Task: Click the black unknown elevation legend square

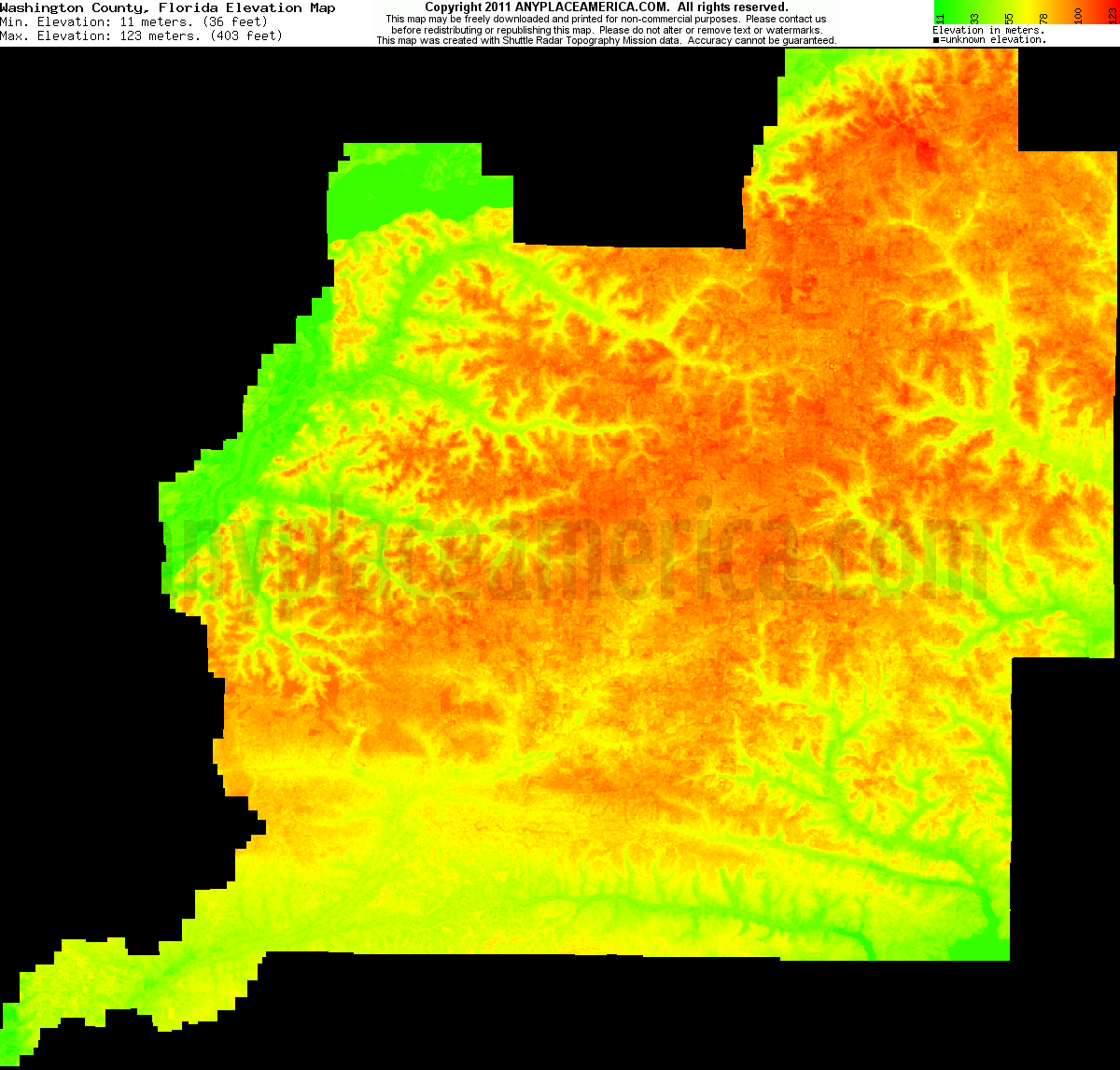Action: click(936, 40)
